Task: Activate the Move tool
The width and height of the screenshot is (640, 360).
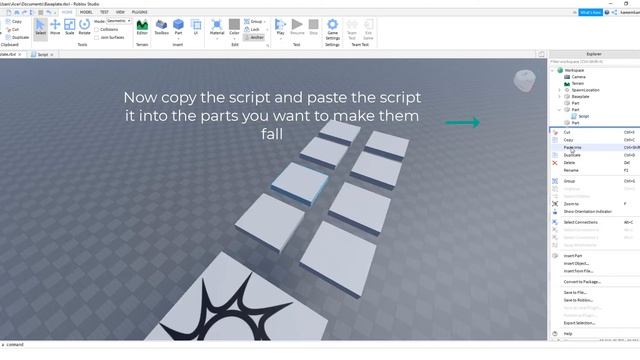Action: pos(55,28)
